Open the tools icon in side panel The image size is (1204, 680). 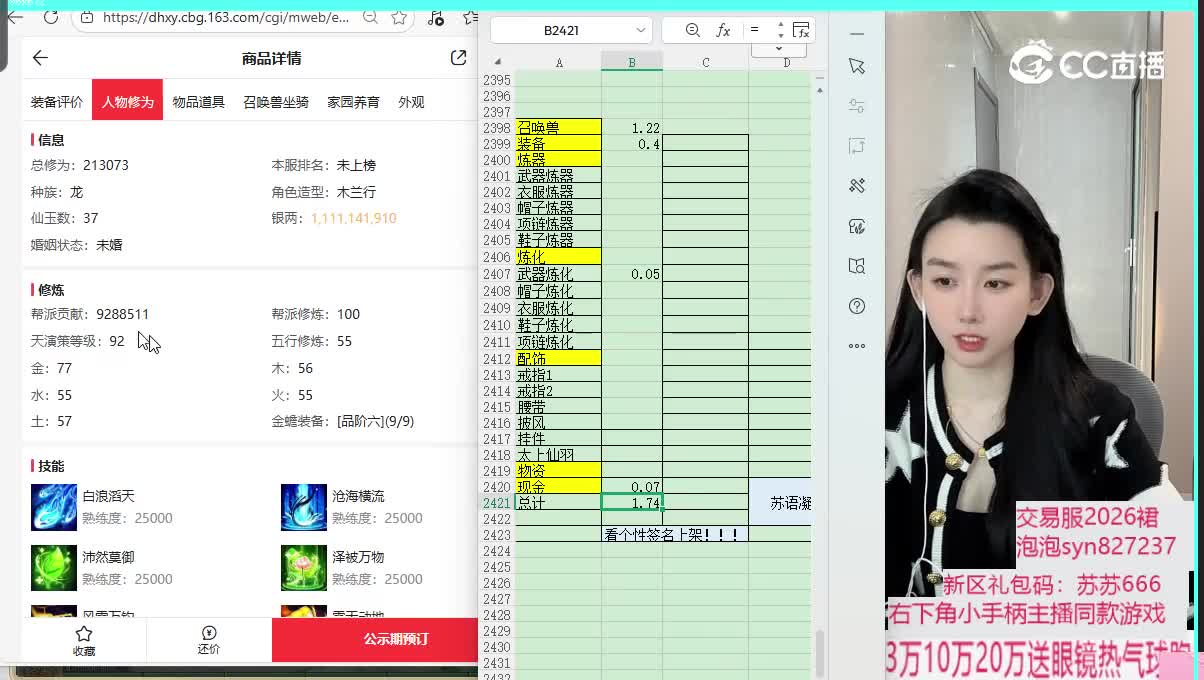857,186
